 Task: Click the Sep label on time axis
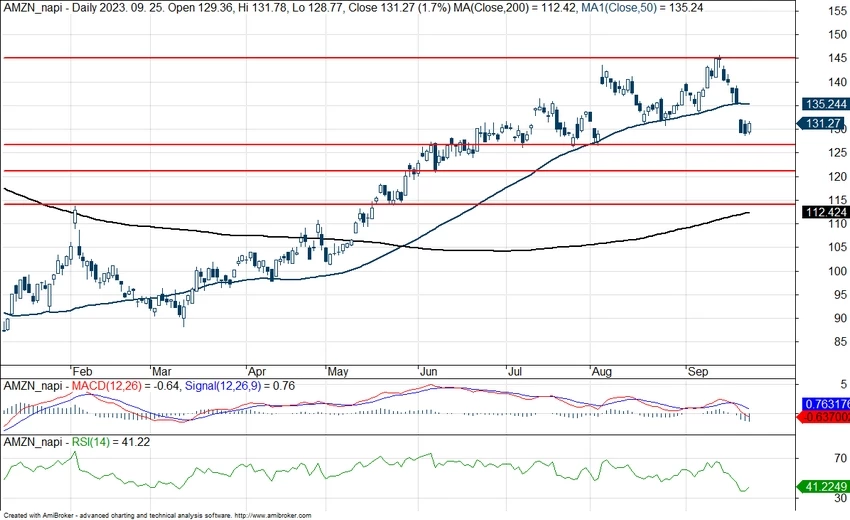(698, 372)
